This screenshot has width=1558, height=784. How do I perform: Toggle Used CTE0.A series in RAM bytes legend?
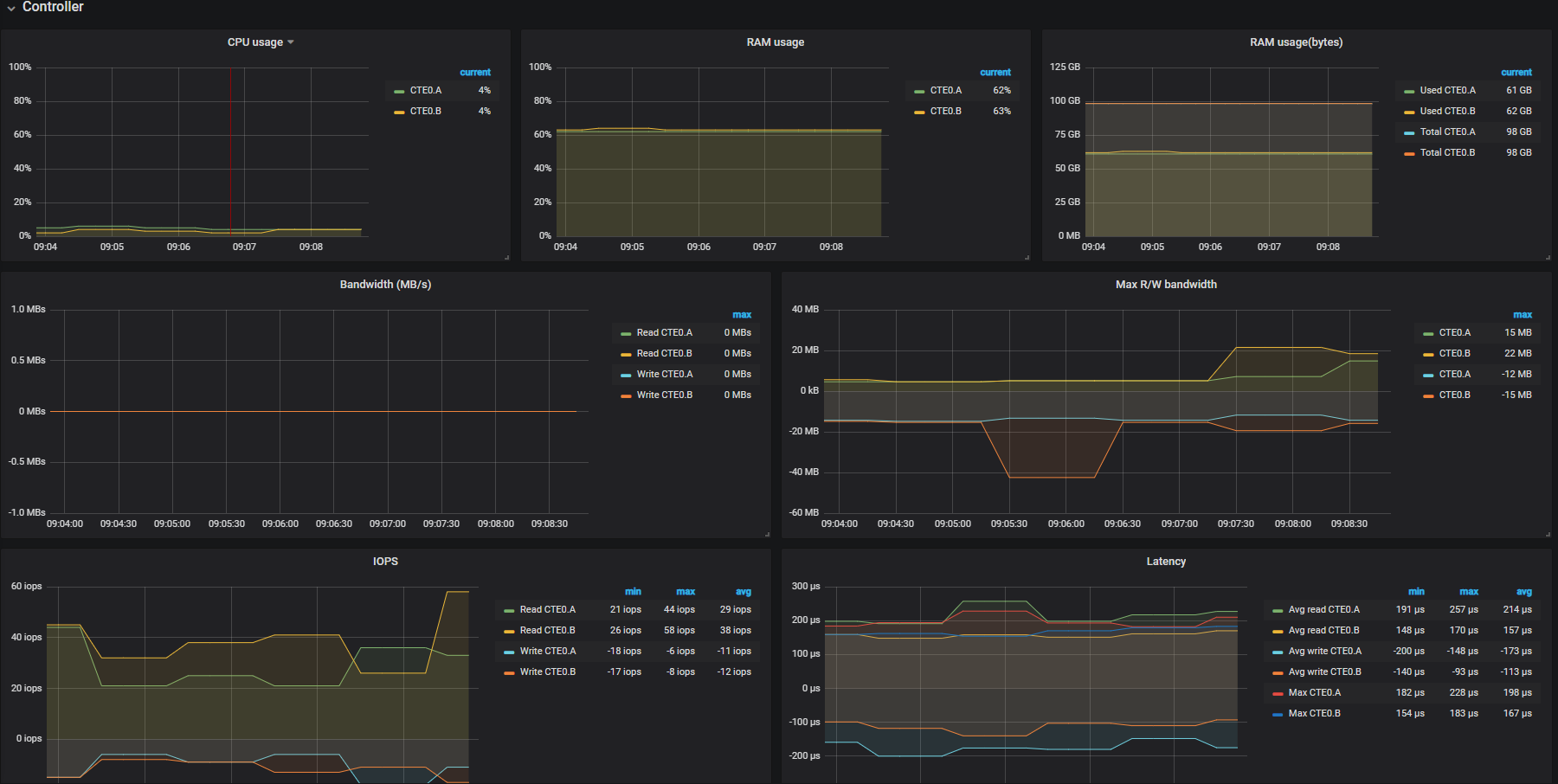coord(1448,91)
